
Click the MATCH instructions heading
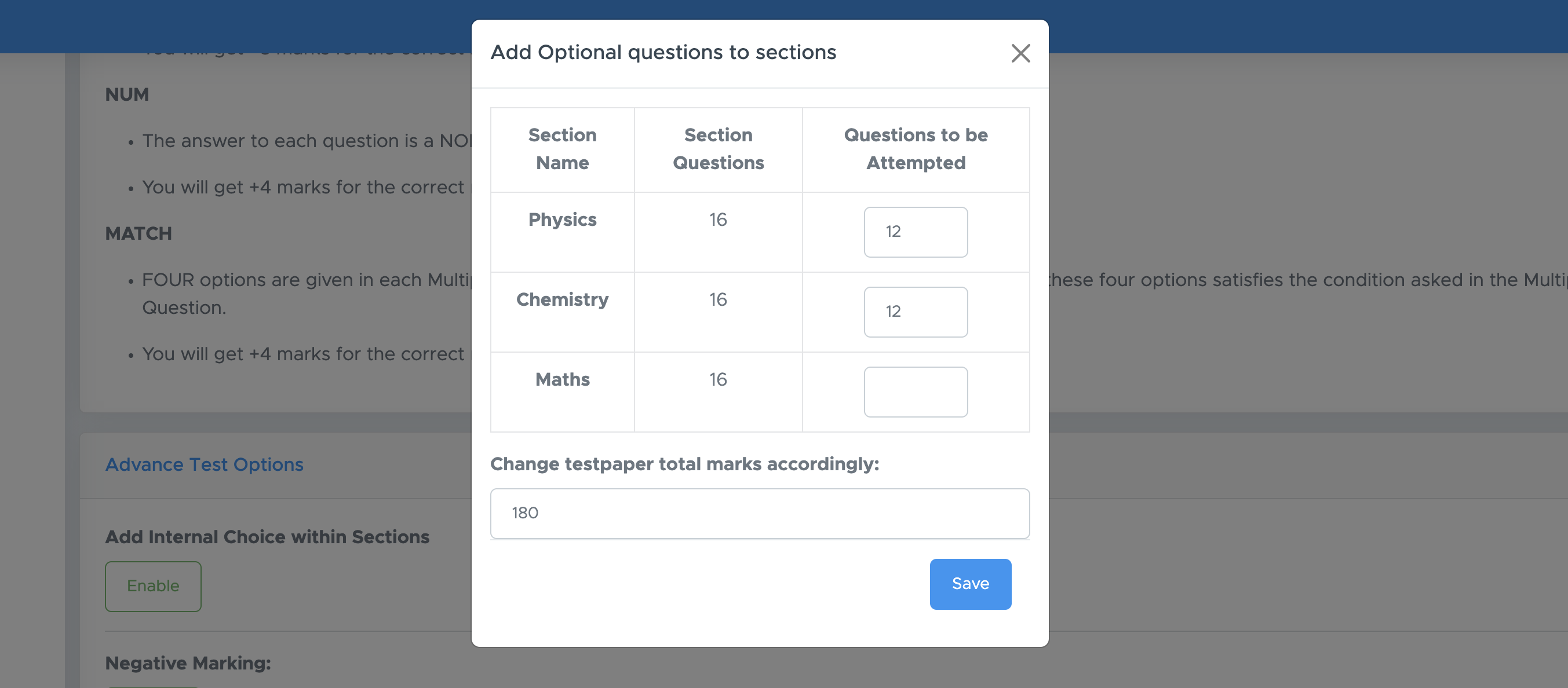[138, 233]
